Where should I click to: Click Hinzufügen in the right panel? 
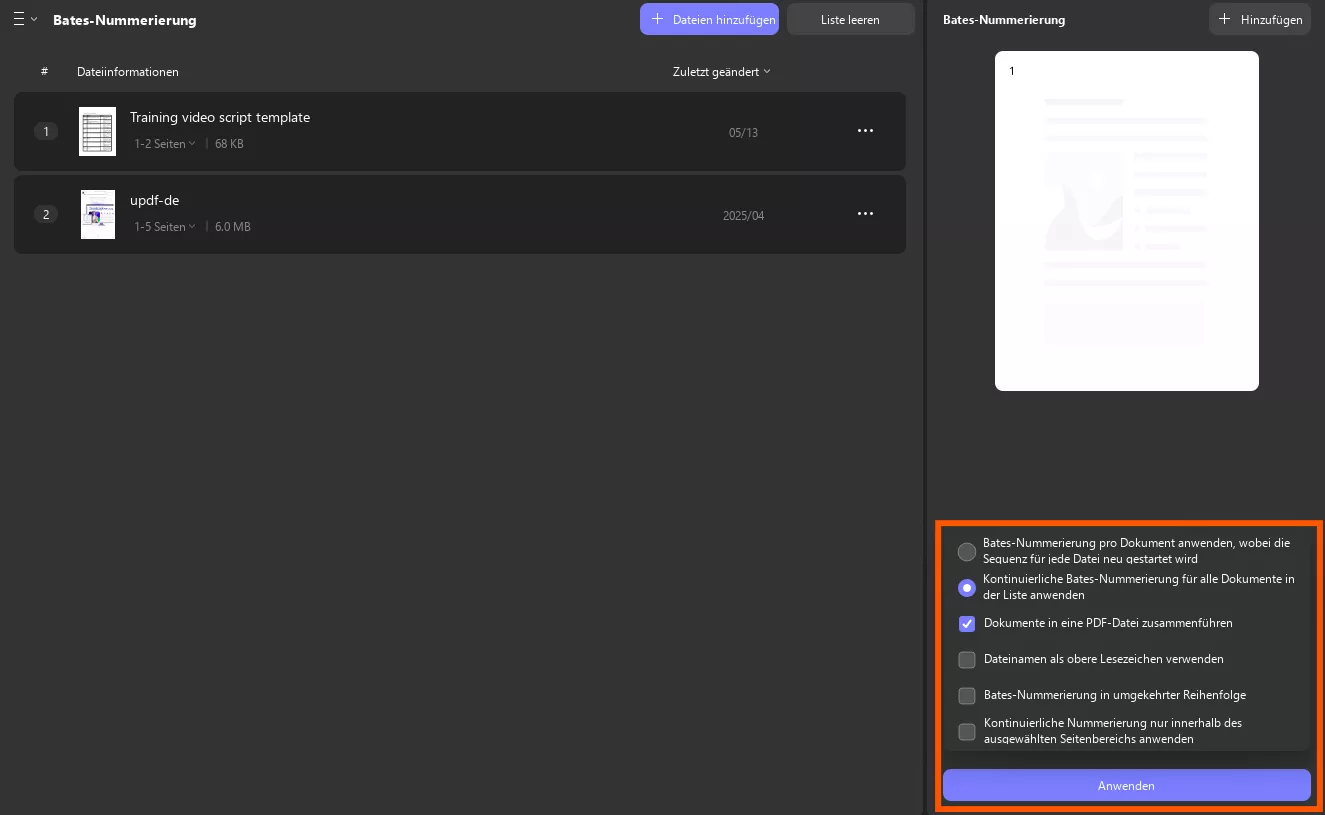point(1260,19)
